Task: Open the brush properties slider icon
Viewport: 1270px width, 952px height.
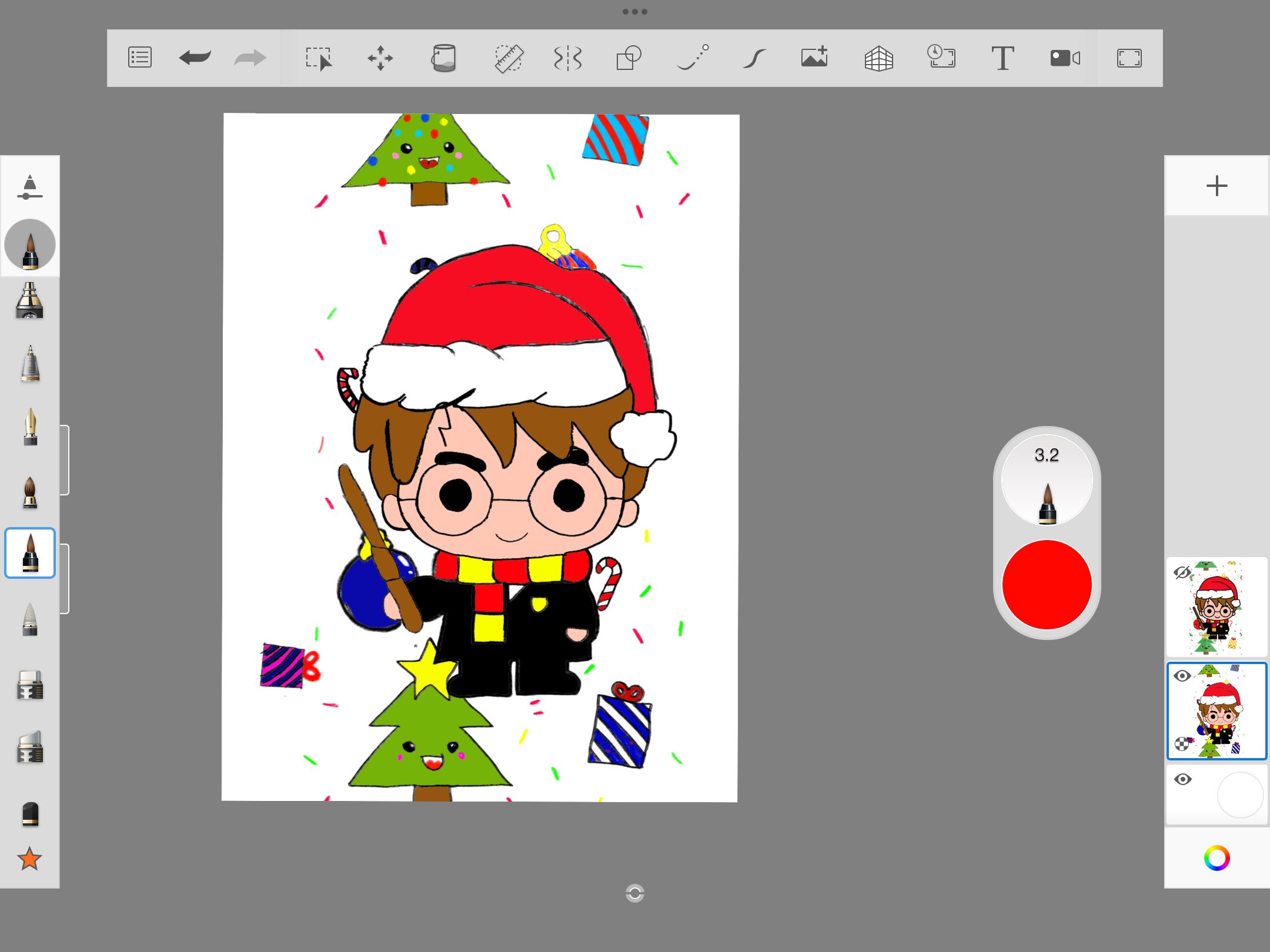Action: coord(30,187)
